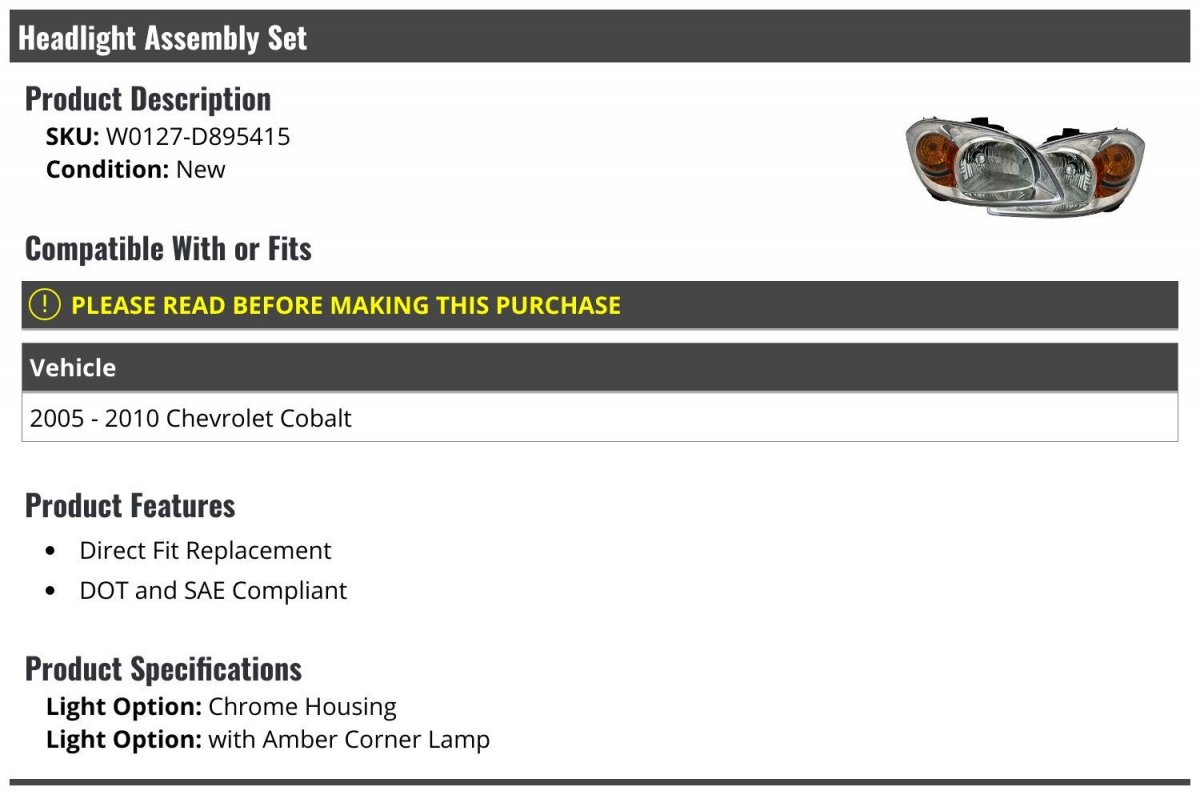Click the Condition: New text
1200x795 pixels.
coord(136,169)
